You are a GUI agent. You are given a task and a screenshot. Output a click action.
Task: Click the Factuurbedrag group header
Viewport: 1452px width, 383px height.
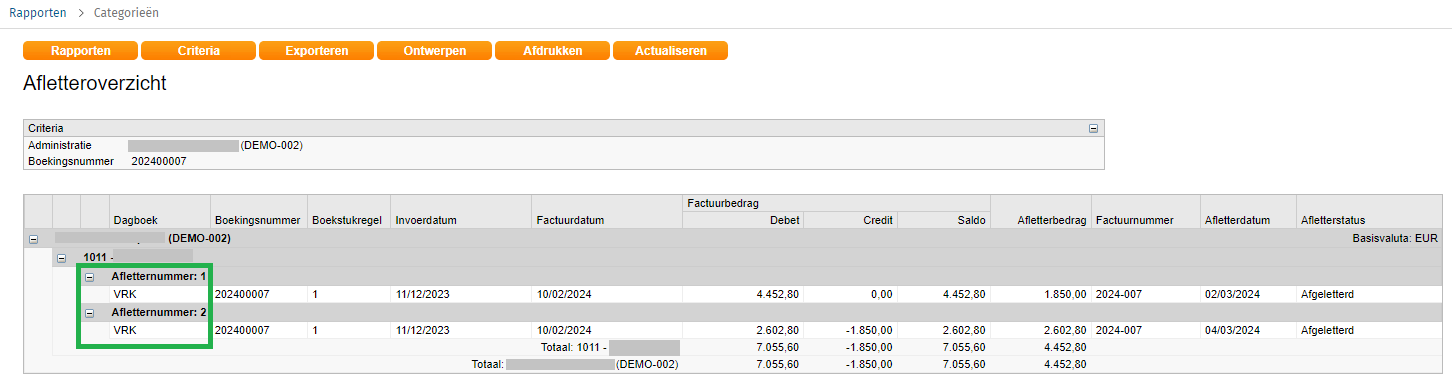(723, 203)
